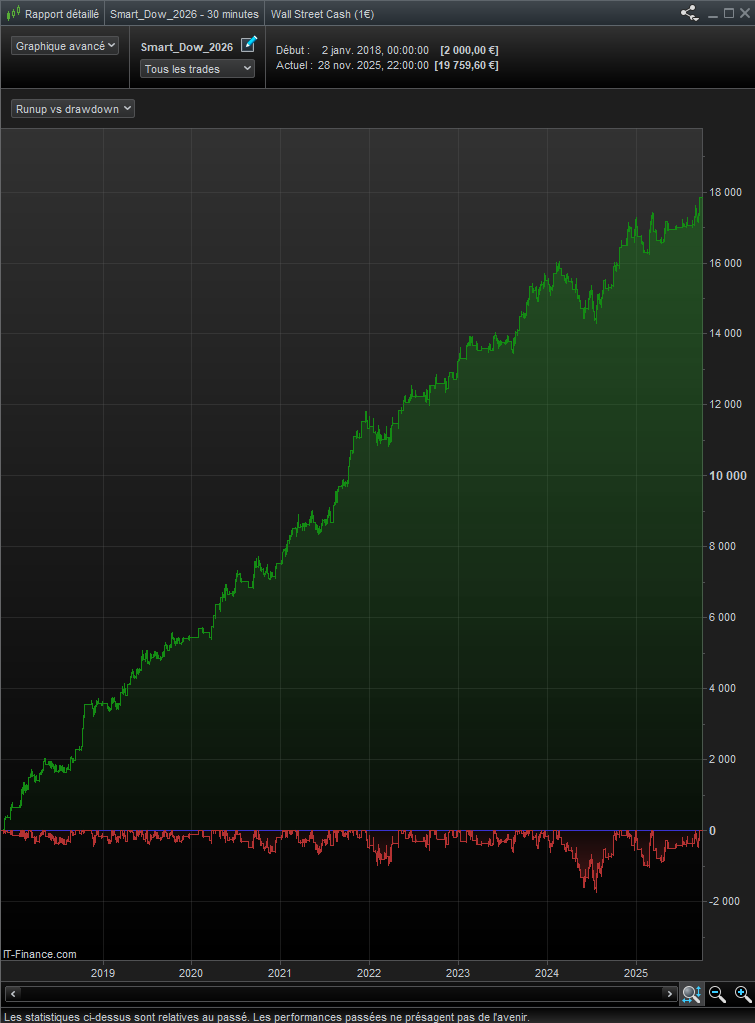Click the candlestick app logo icon
The image size is (755, 1023).
tap(13, 14)
